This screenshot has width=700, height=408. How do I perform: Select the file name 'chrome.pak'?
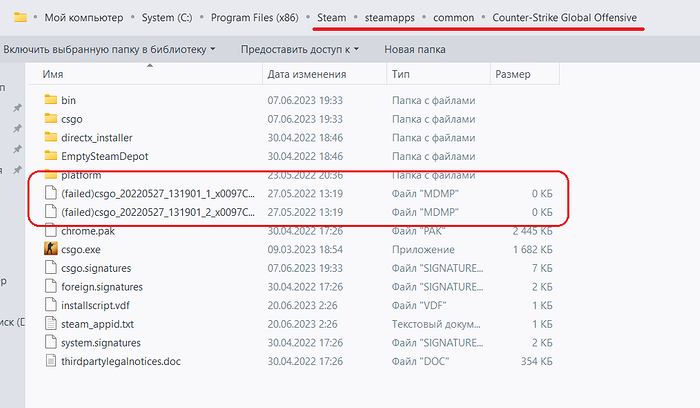click(88, 231)
